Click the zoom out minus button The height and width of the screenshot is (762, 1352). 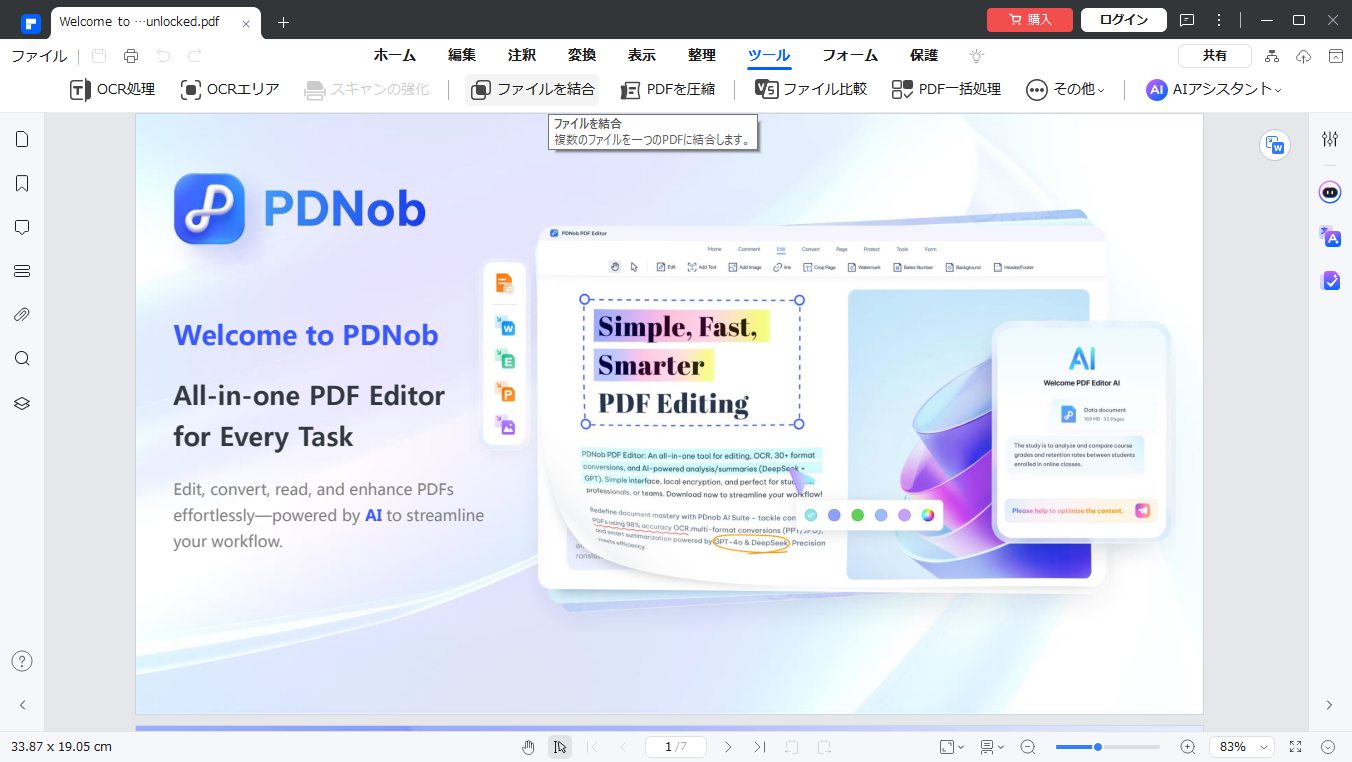[1027, 747]
